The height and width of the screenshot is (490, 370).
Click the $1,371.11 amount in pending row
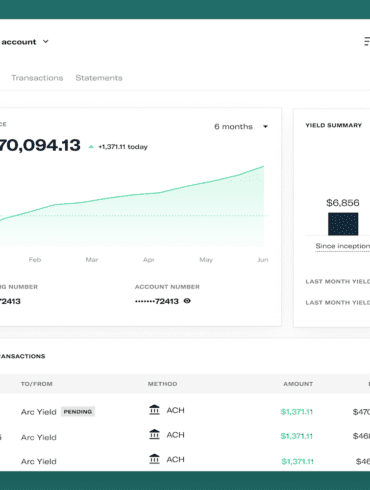[x=297, y=412]
